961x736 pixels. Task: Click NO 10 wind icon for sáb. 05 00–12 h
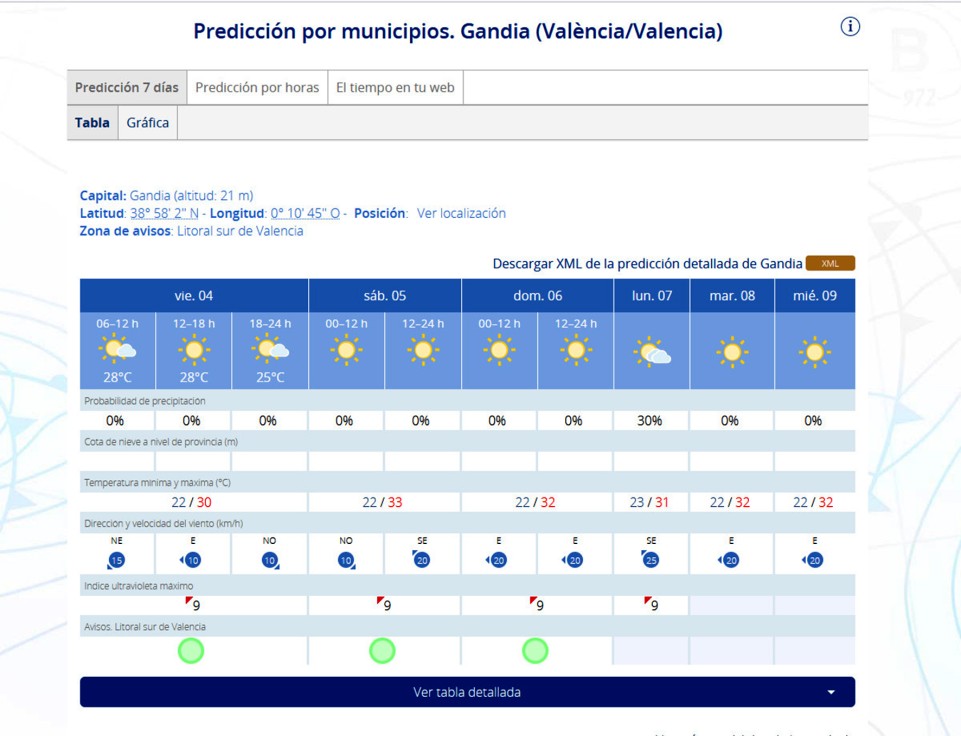coord(347,560)
